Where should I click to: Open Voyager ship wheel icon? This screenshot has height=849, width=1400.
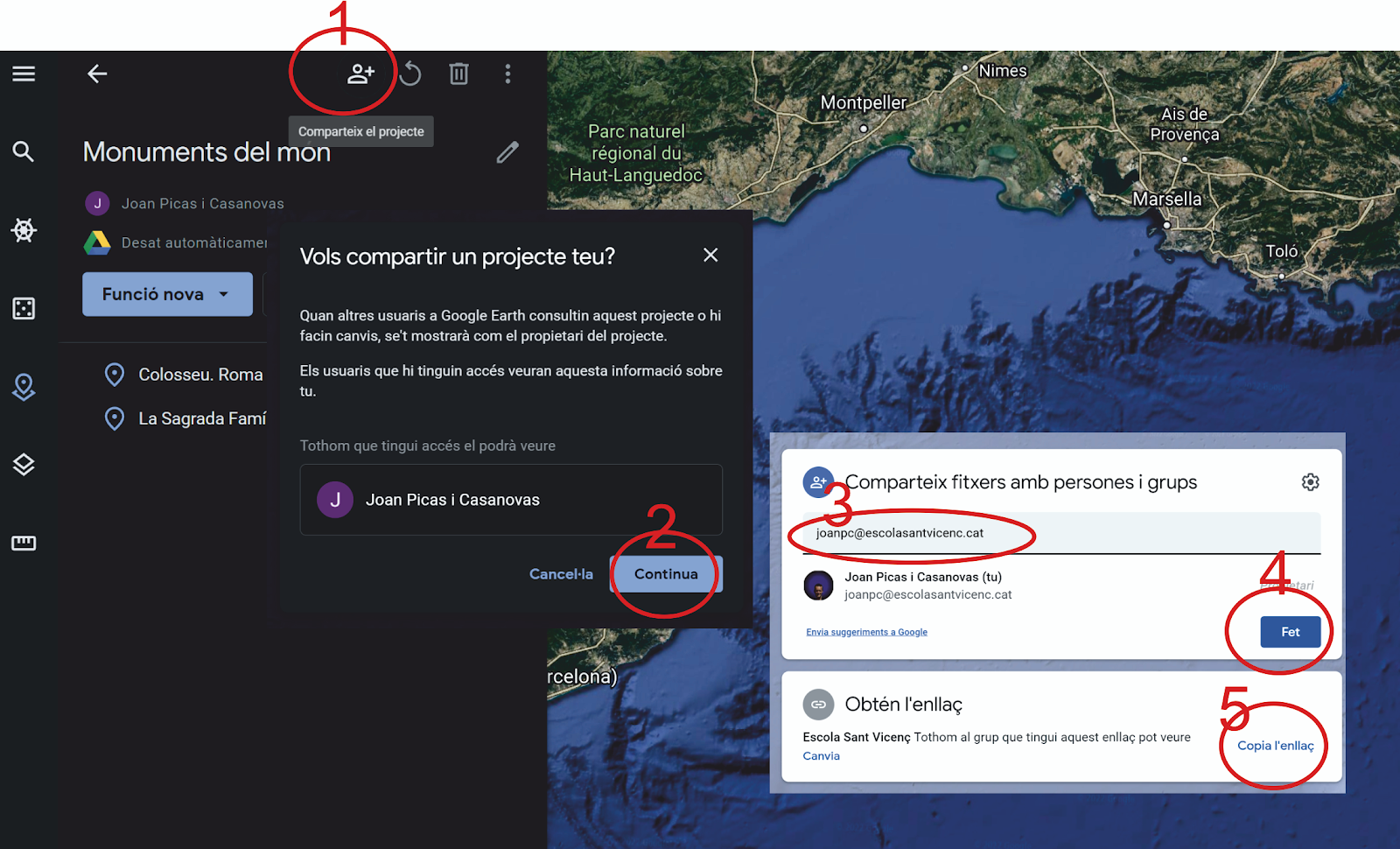[x=24, y=230]
